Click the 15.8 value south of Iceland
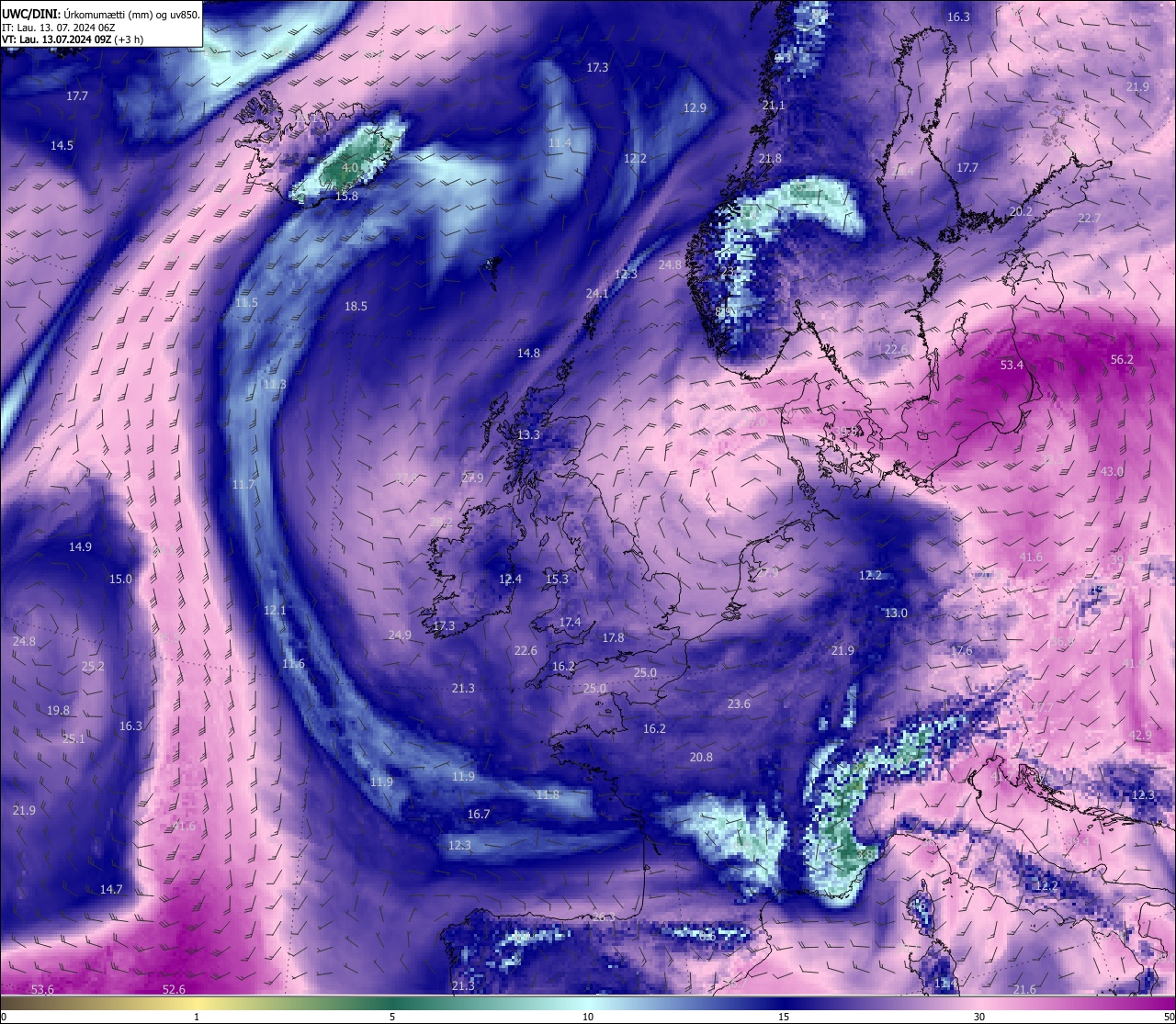The image size is (1176, 1024). tap(346, 197)
